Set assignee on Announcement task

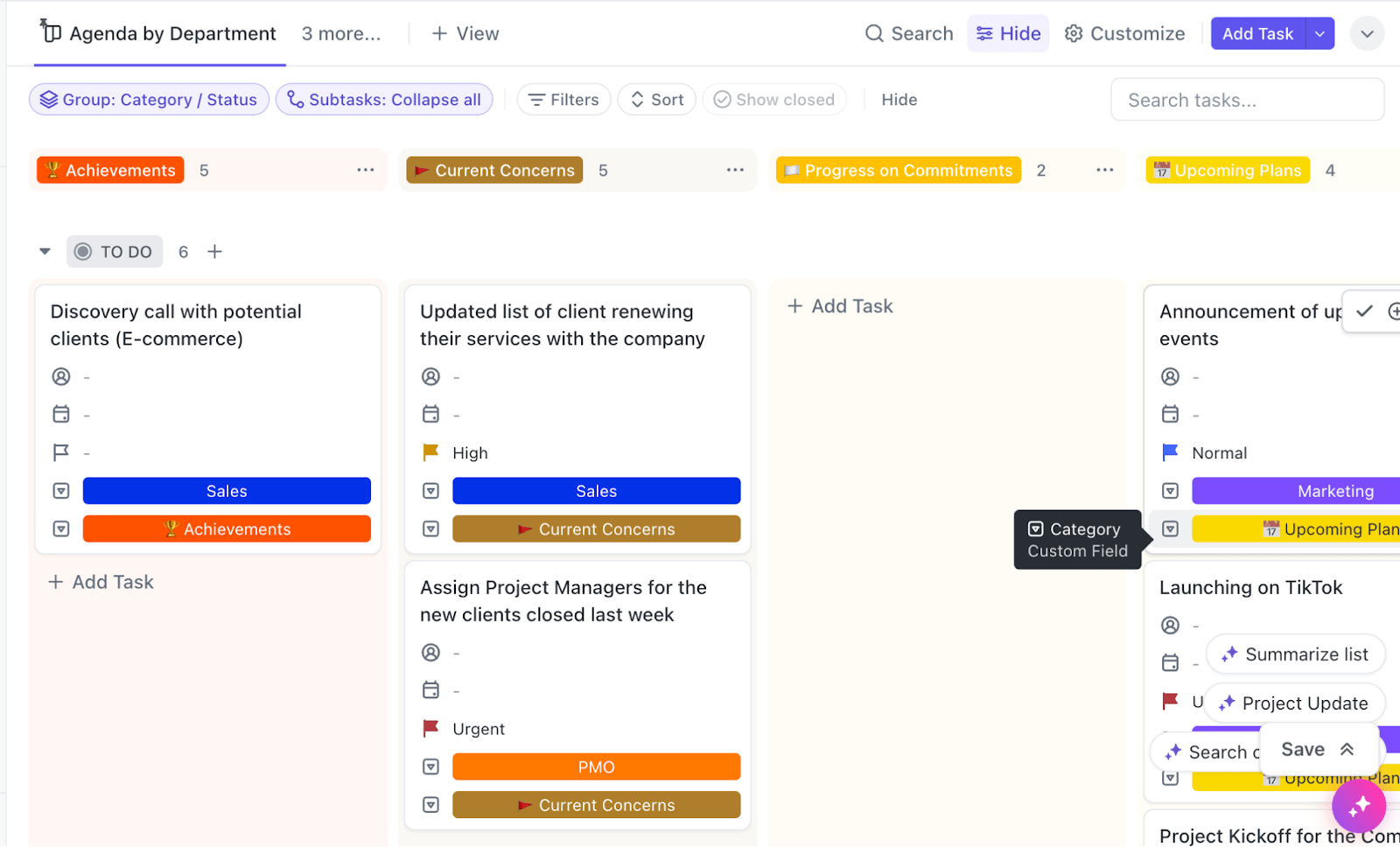[x=1170, y=377]
